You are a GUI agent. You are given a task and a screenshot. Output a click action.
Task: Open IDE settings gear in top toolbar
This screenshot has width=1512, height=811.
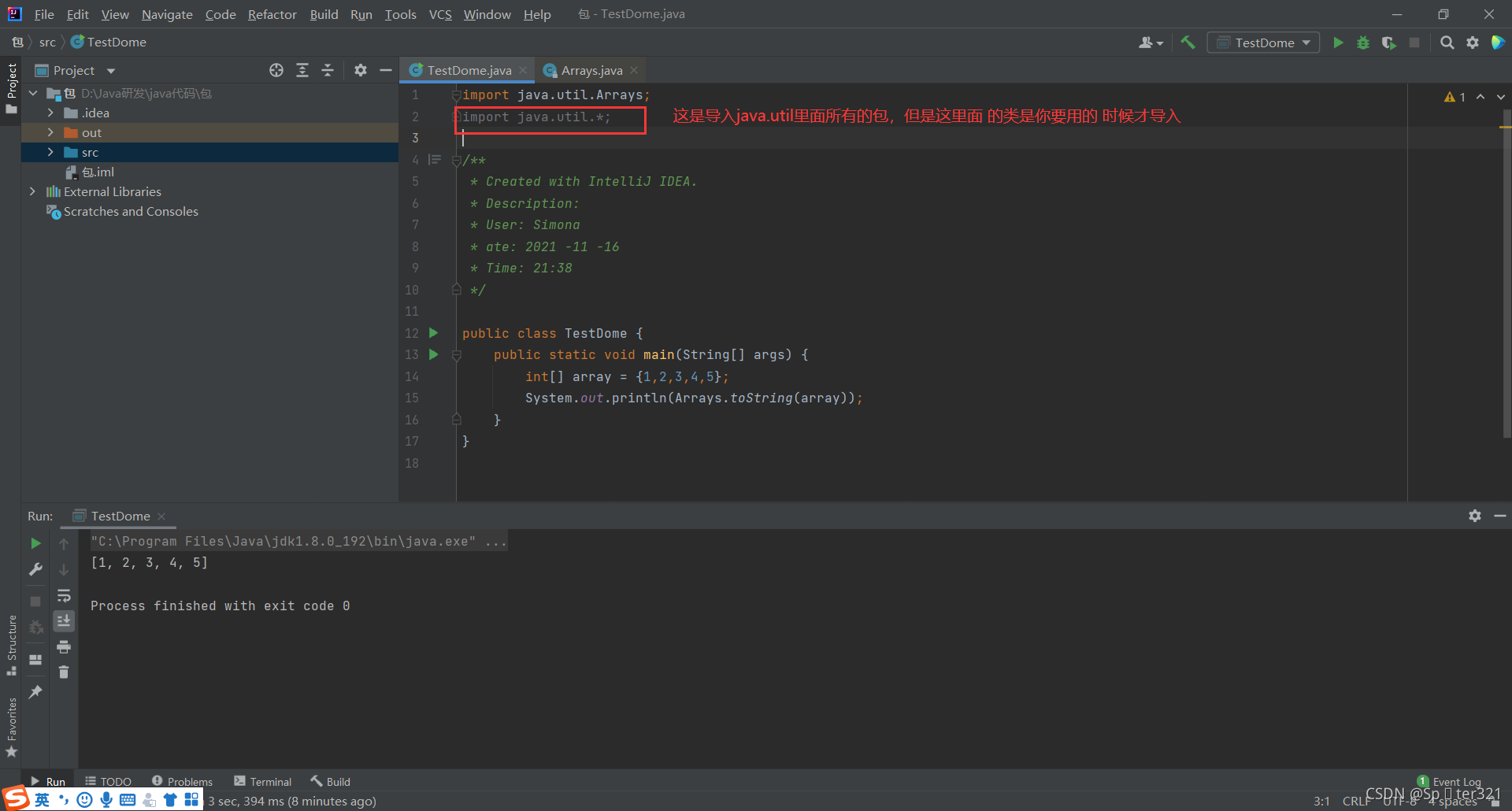[1473, 43]
